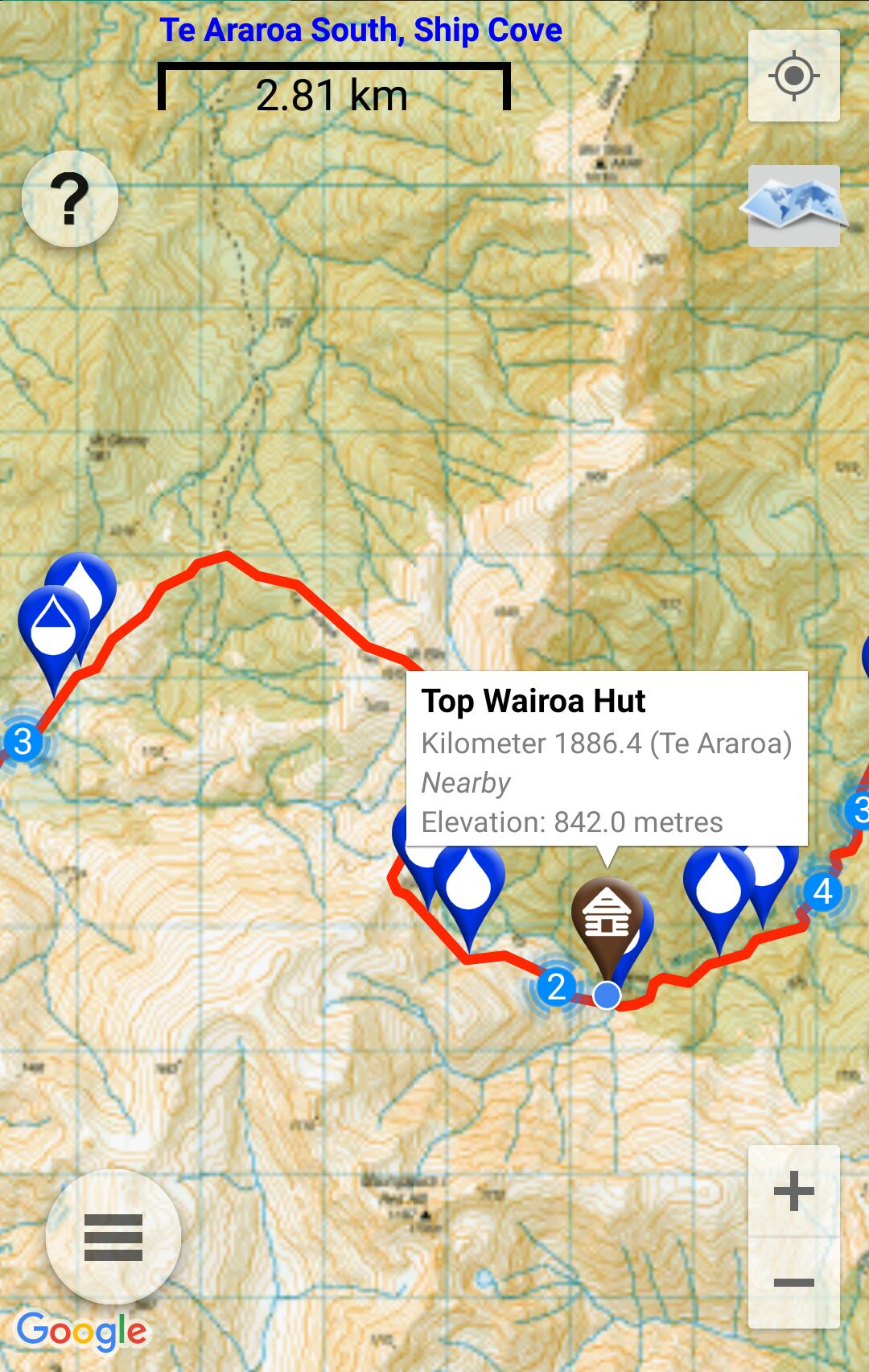Tap the Te Araroa South, Ship Cove title
Image resolution: width=869 pixels, height=1372 pixels.
point(360,31)
